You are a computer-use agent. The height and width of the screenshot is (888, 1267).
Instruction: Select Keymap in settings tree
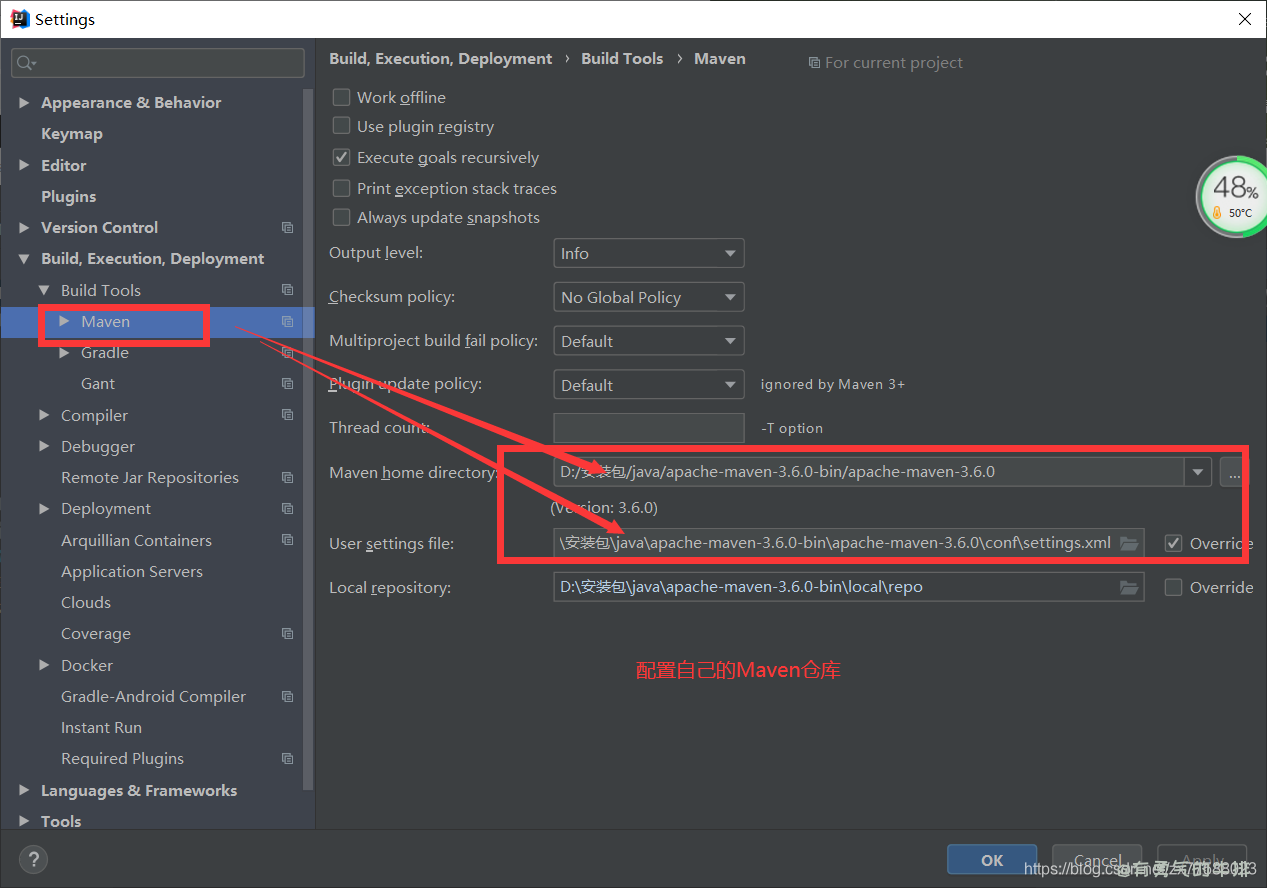pos(72,134)
